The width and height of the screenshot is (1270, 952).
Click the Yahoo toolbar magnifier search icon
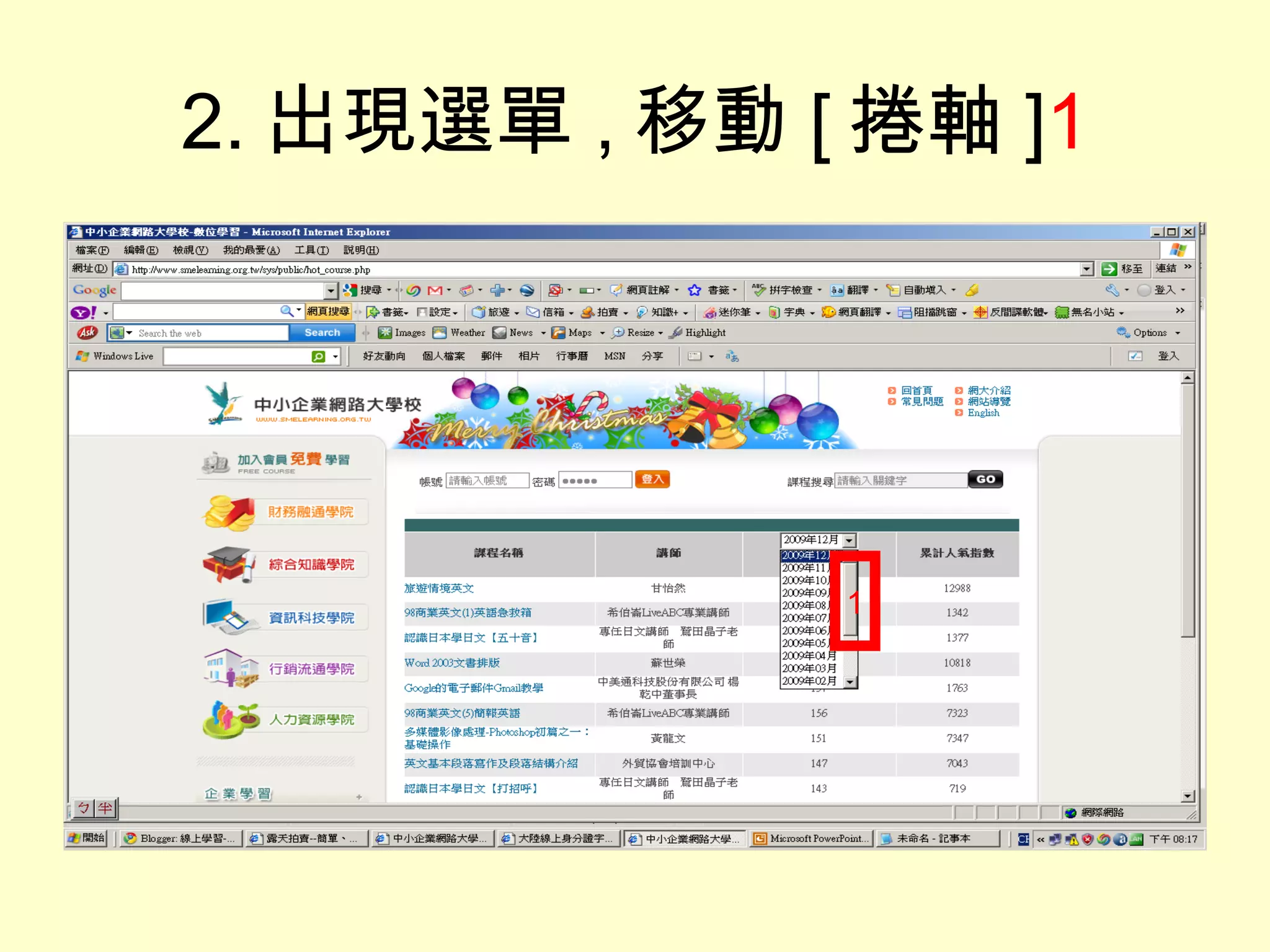[x=286, y=311]
